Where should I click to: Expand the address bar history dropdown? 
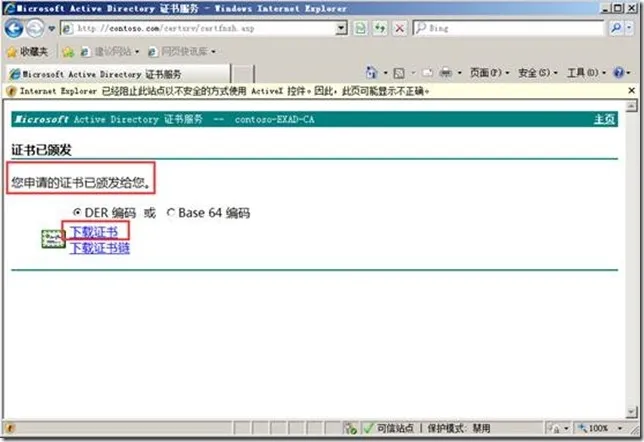pyautogui.click(x=341, y=28)
